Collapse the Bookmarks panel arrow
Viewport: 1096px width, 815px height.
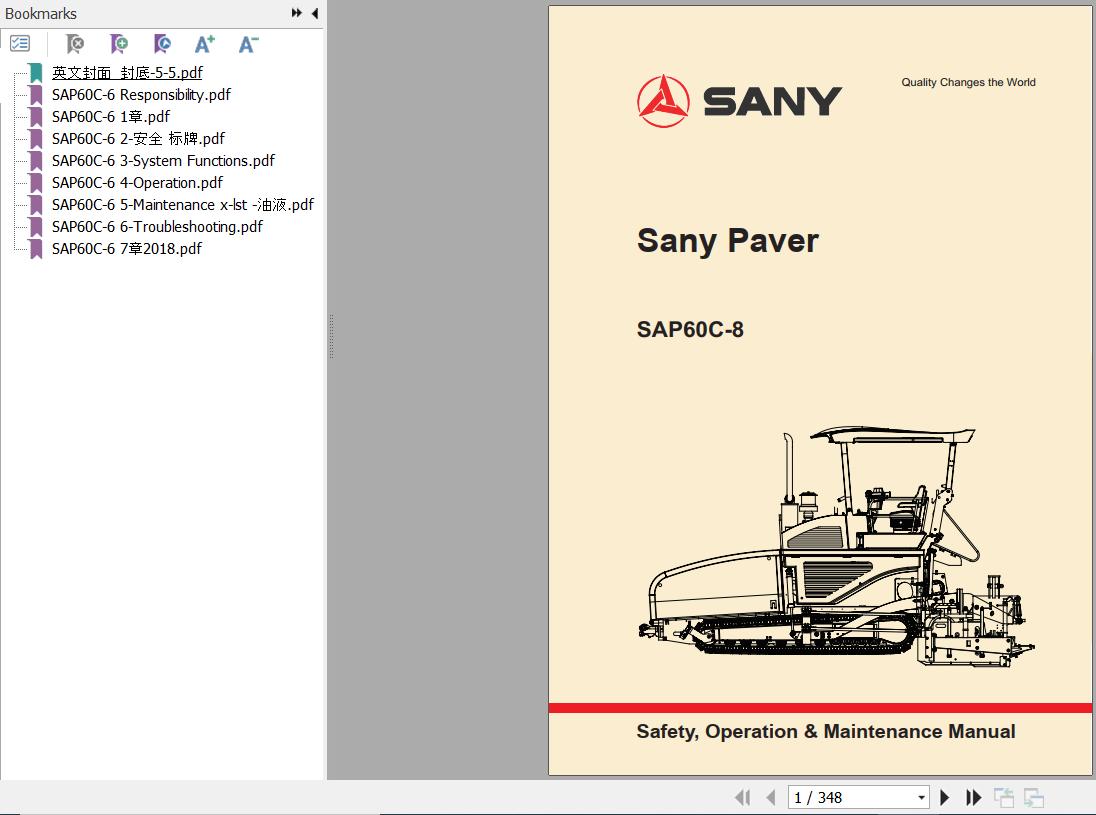315,13
